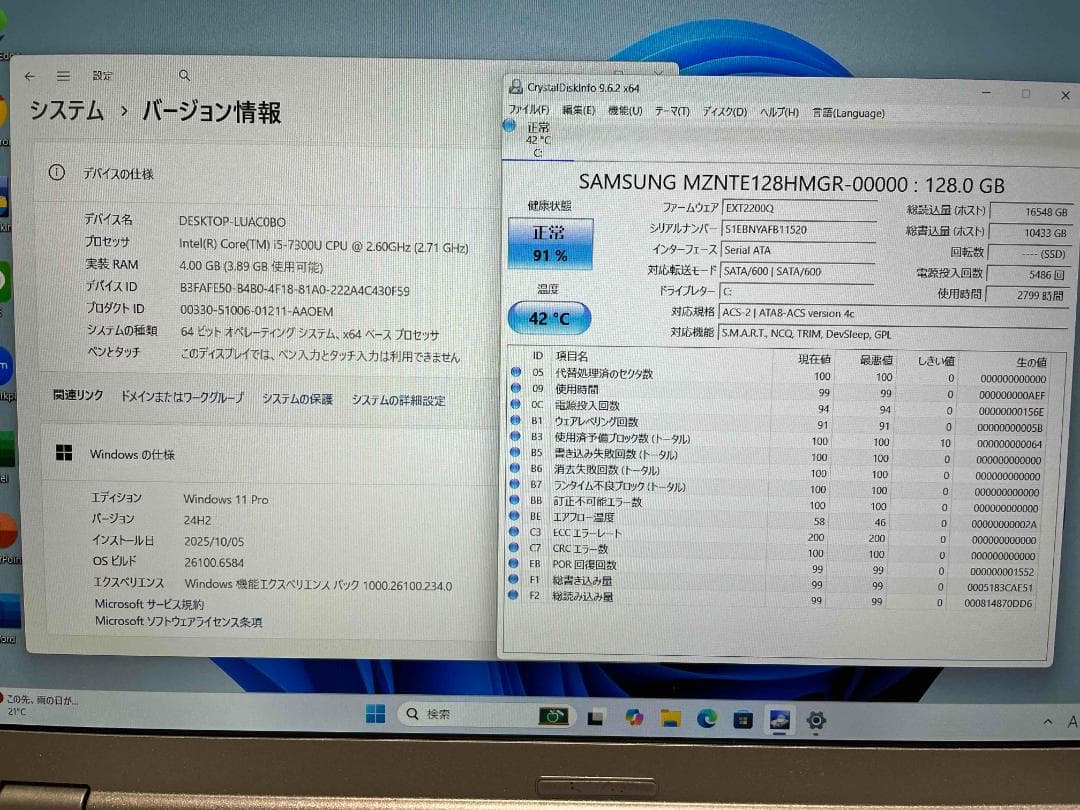Screen dimensions: 1080x810
Task: Launch Copilot from the taskbar
Action: pyautogui.click(x=634, y=718)
